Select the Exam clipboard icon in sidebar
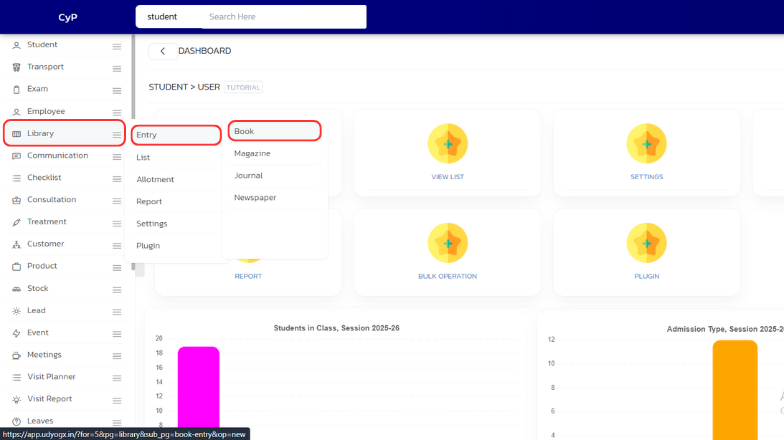 16,89
